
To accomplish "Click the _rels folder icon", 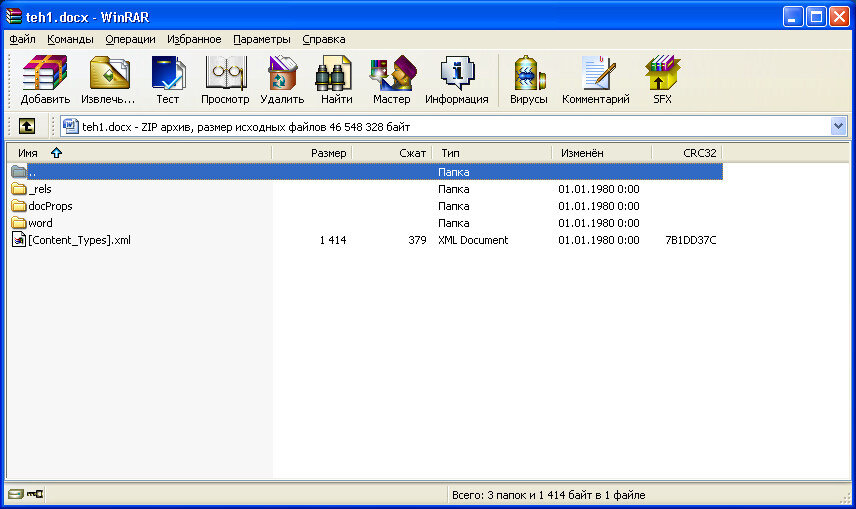I will pyautogui.click(x=19, y=189).
